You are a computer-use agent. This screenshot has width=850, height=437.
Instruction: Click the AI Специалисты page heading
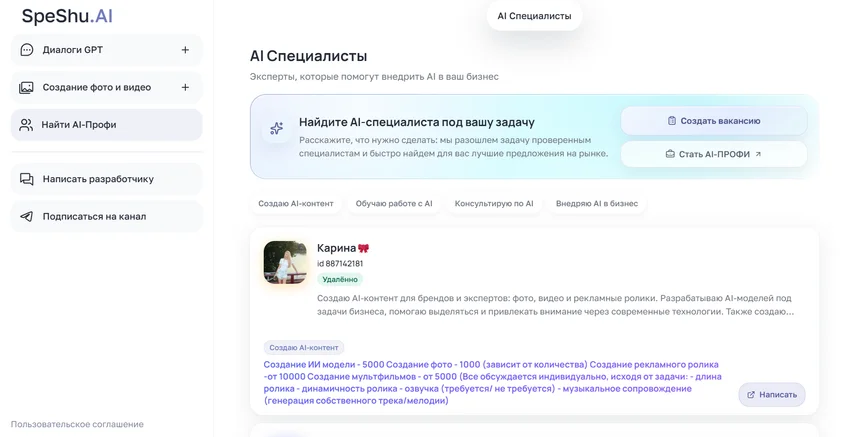308,56
